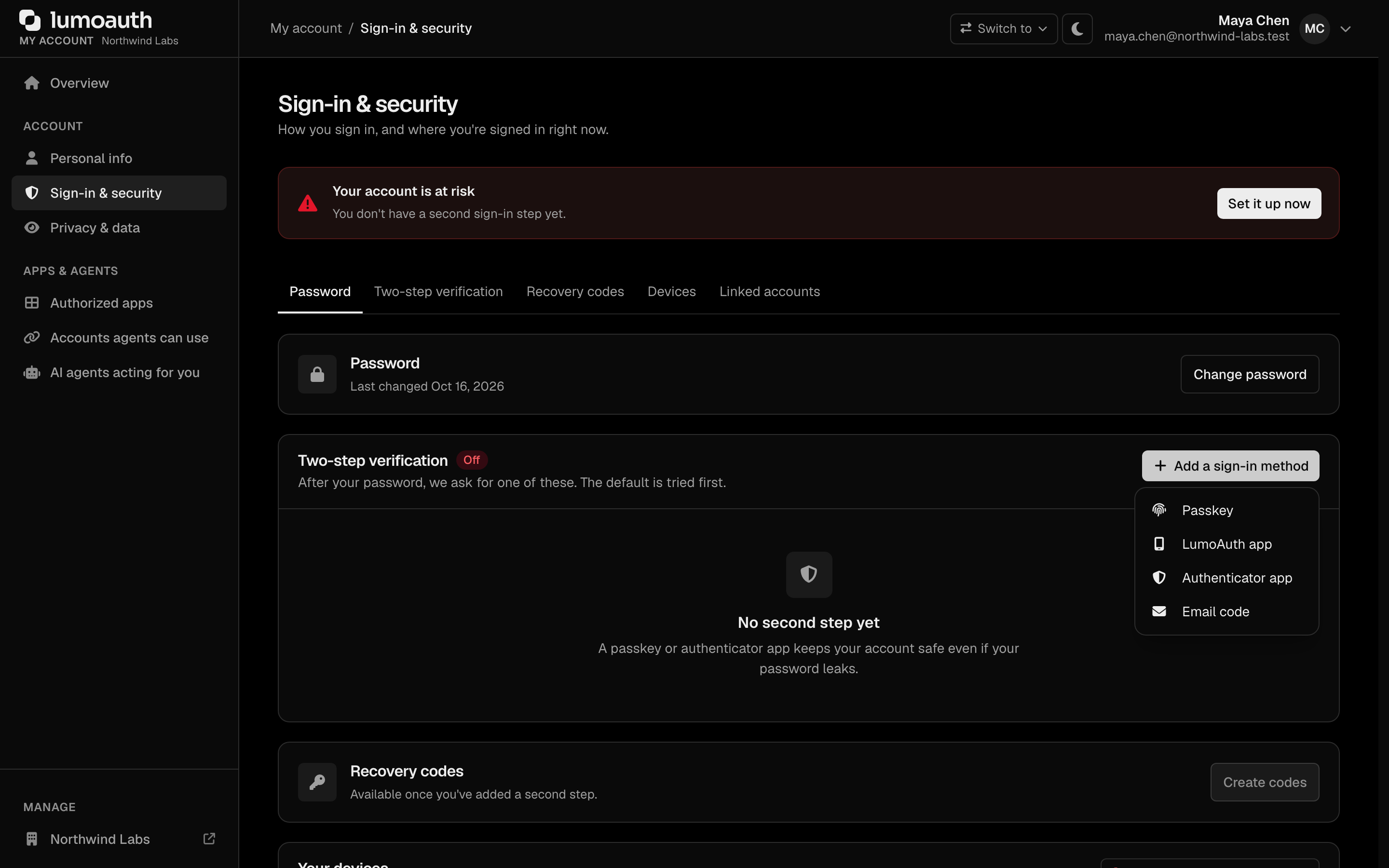
Task: Switch to Recovery codes tab
Action: pyautogui.click(x=575, y=292)
